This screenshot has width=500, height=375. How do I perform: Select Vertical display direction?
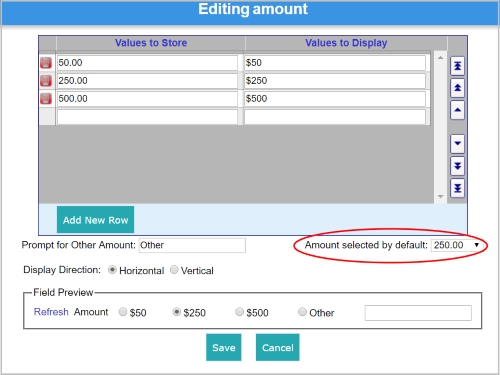[174, 270]
